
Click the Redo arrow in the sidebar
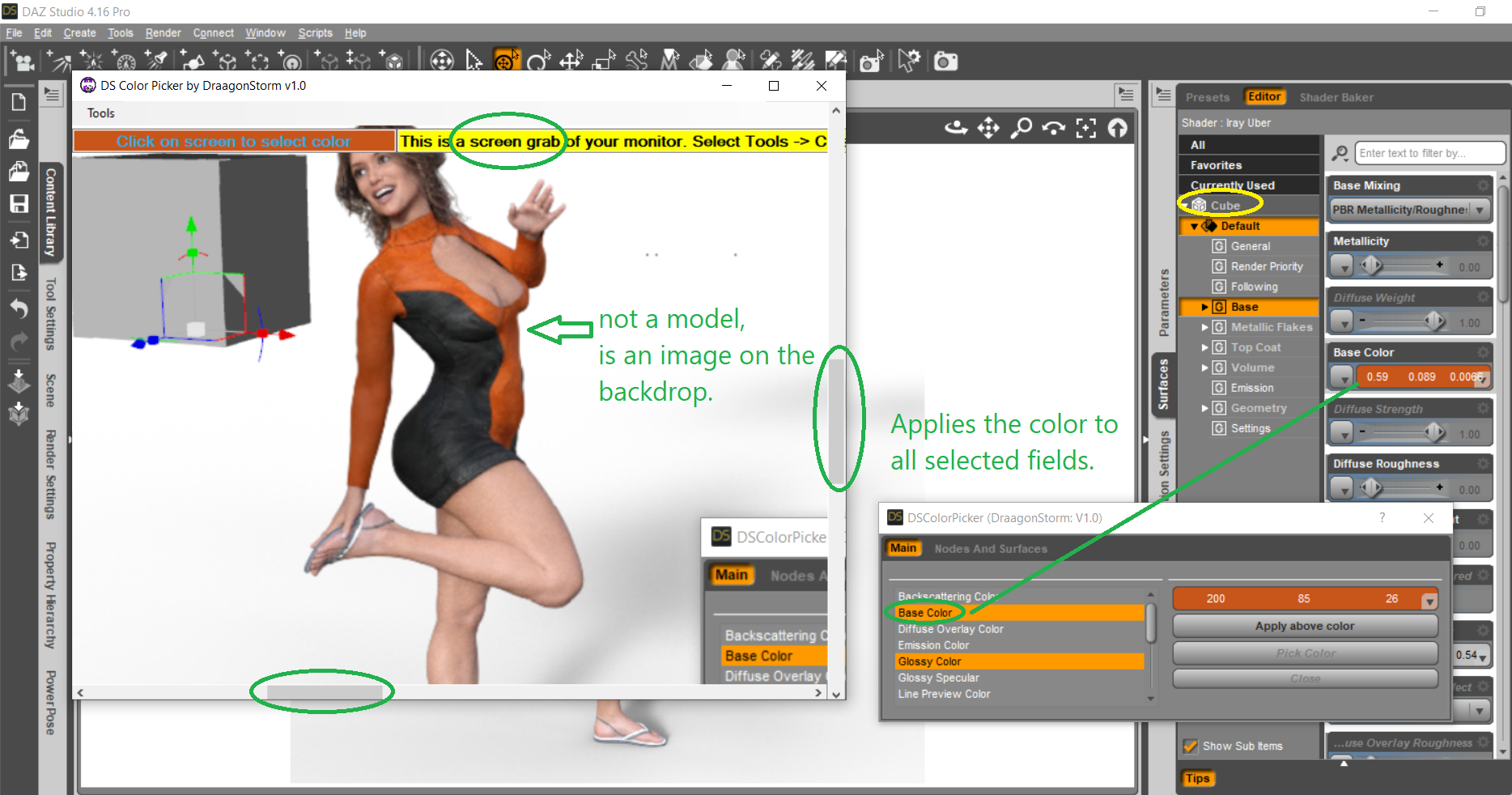coord(19,342)
